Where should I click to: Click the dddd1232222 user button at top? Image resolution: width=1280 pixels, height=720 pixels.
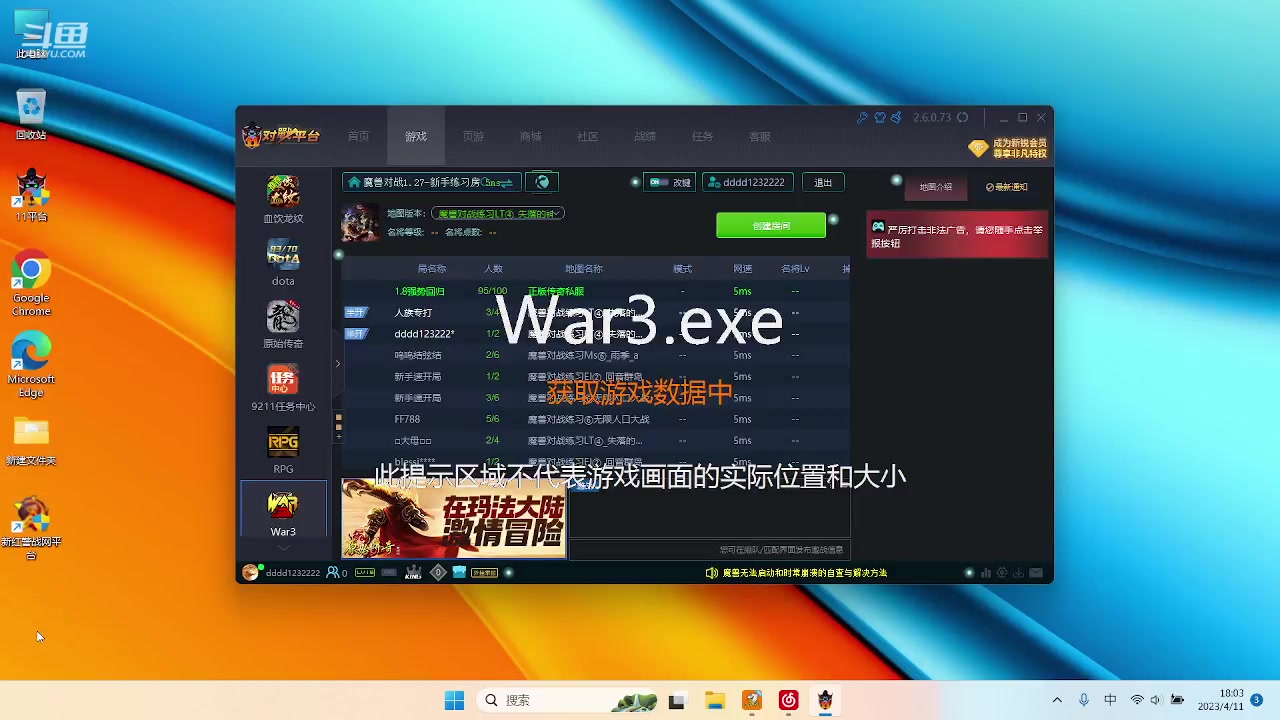pos(749,182)
